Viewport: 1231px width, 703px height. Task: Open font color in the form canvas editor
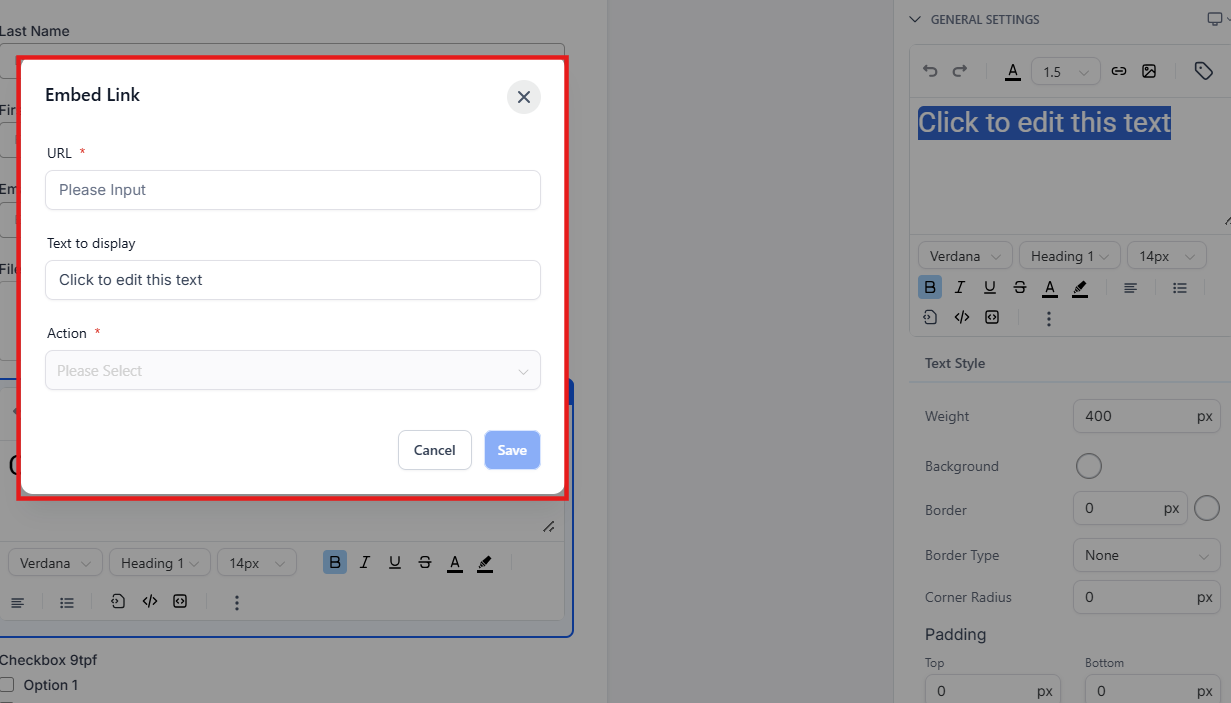click(x=455, y=564)
